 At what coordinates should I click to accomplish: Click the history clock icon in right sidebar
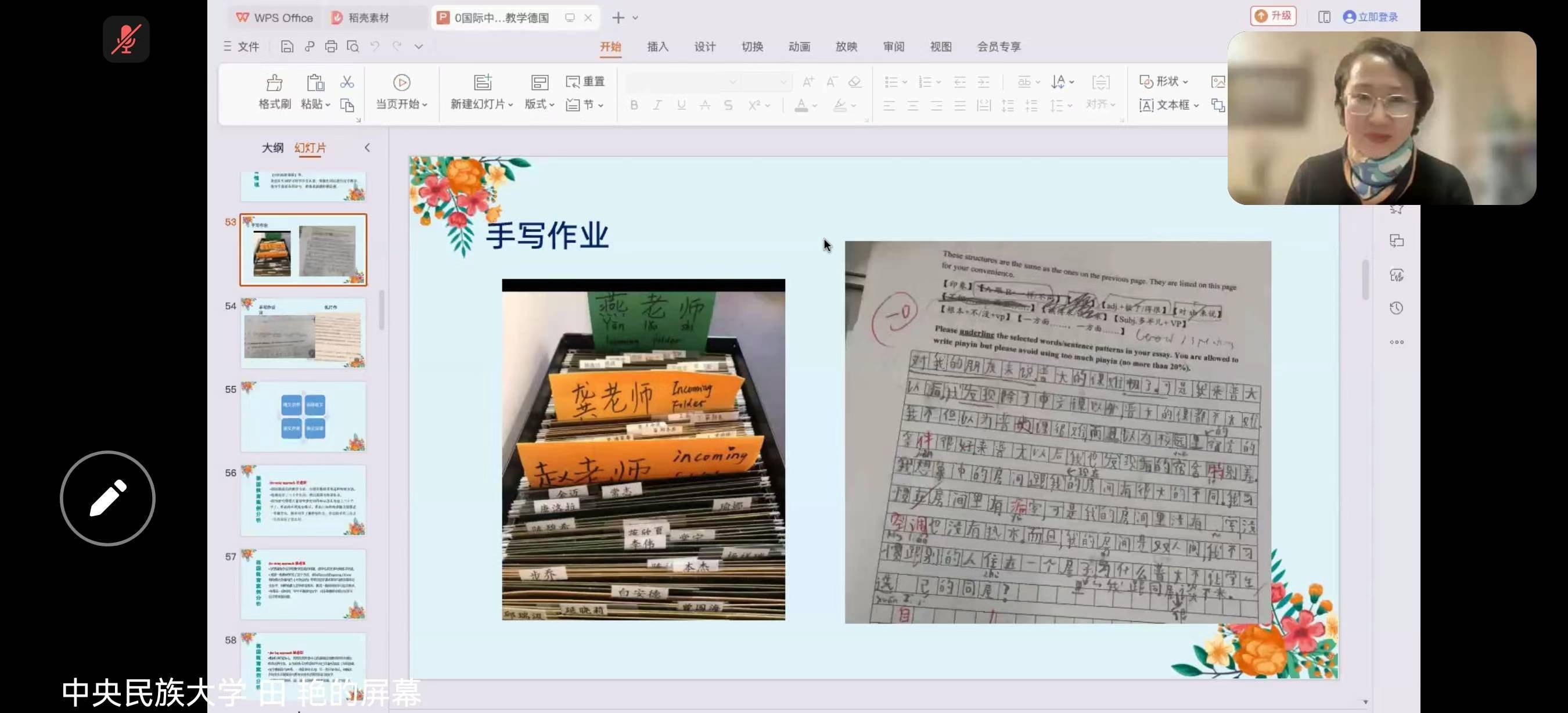(1396, 308)
